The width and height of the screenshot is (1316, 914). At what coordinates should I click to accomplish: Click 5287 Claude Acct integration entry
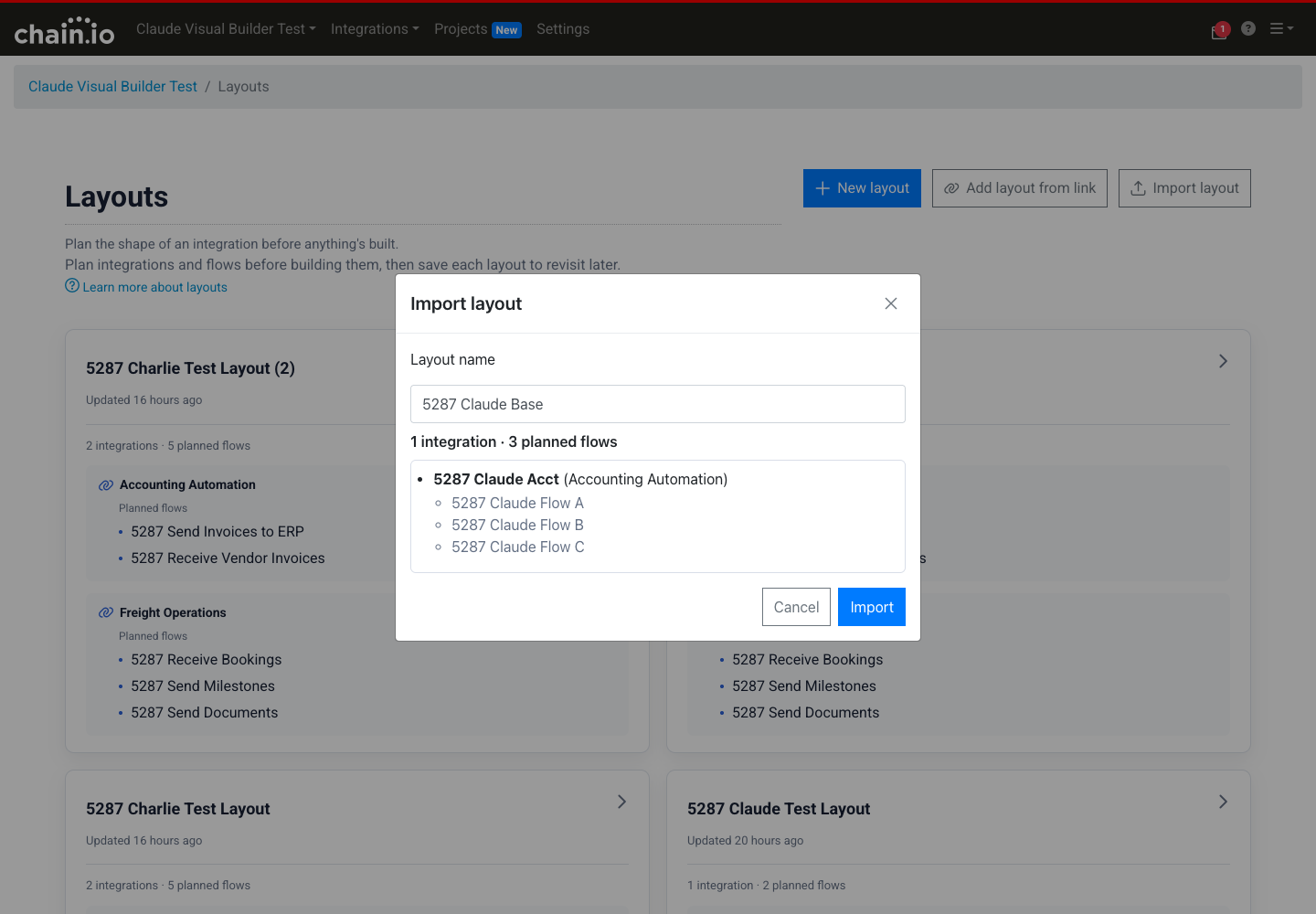point(580,479)
